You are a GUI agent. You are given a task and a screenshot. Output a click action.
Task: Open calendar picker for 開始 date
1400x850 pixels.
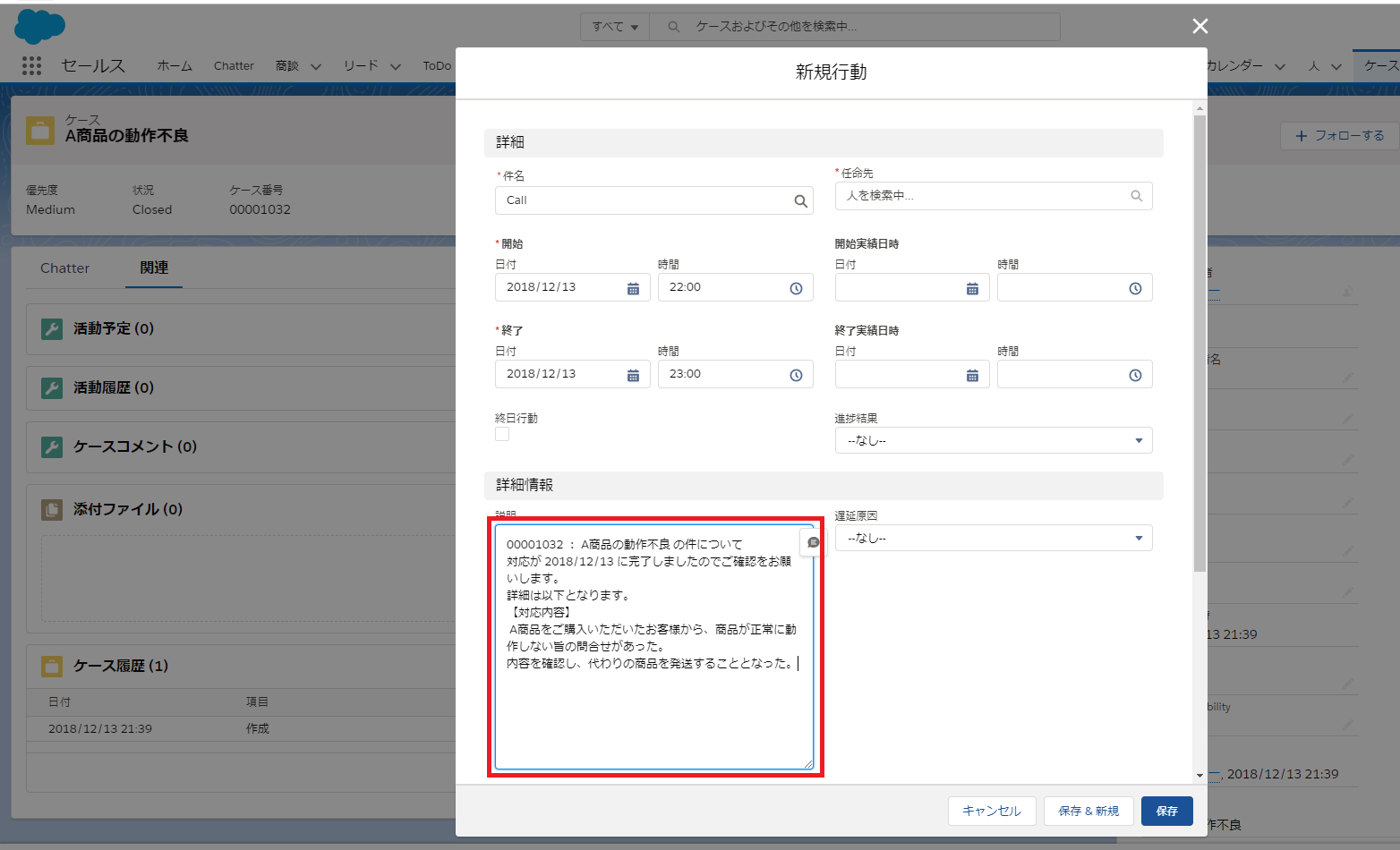tap(633, 288)
